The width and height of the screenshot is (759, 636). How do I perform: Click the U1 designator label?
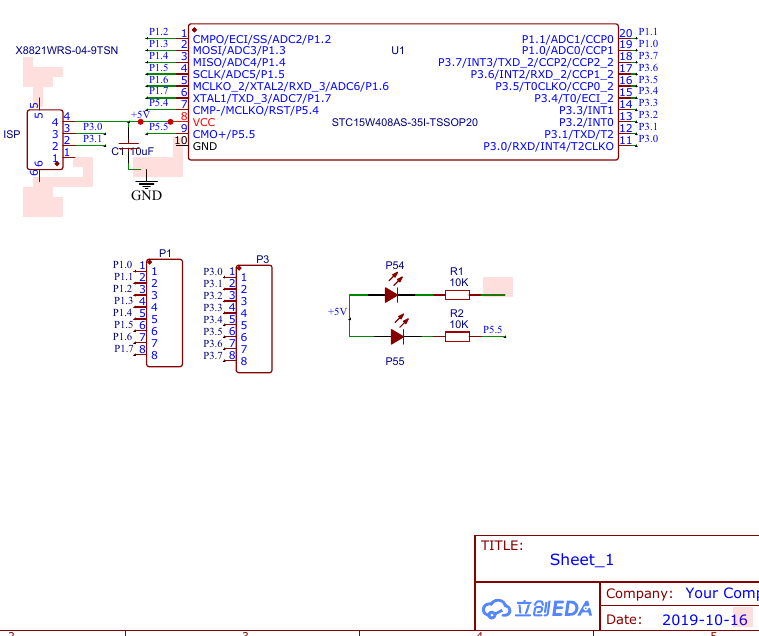pyautogui.click(x=397, y=50)
